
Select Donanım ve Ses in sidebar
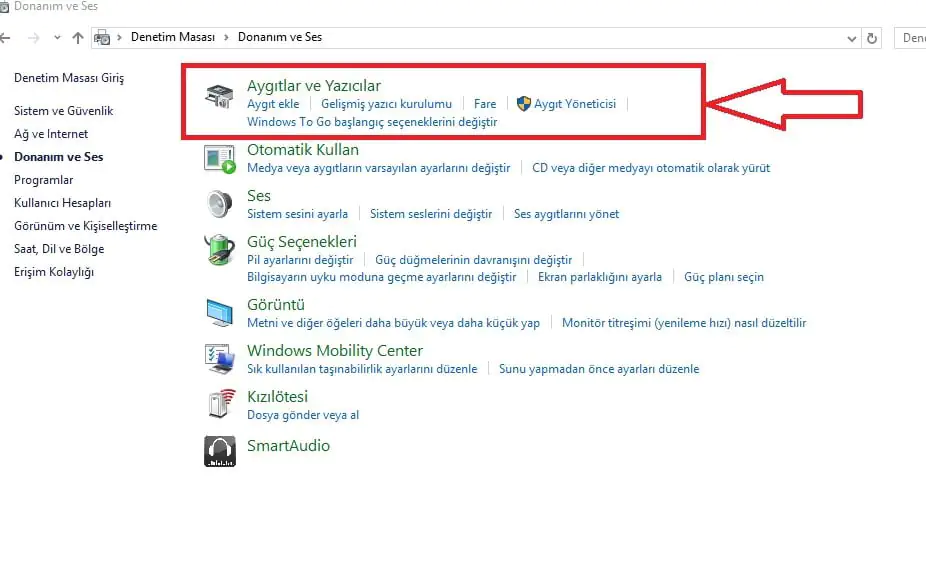[x=58, y=157]
